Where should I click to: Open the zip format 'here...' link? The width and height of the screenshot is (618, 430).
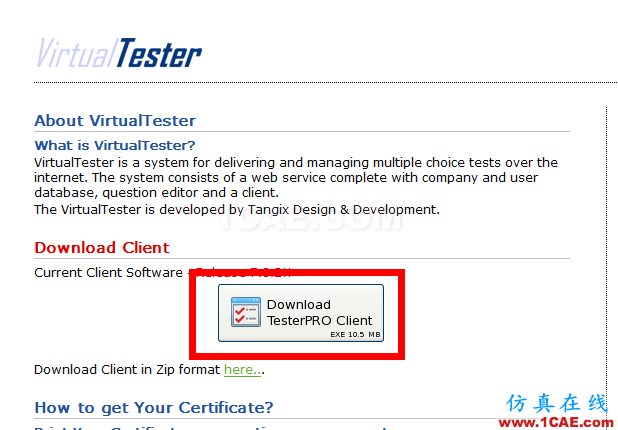[x=242, y=370]
